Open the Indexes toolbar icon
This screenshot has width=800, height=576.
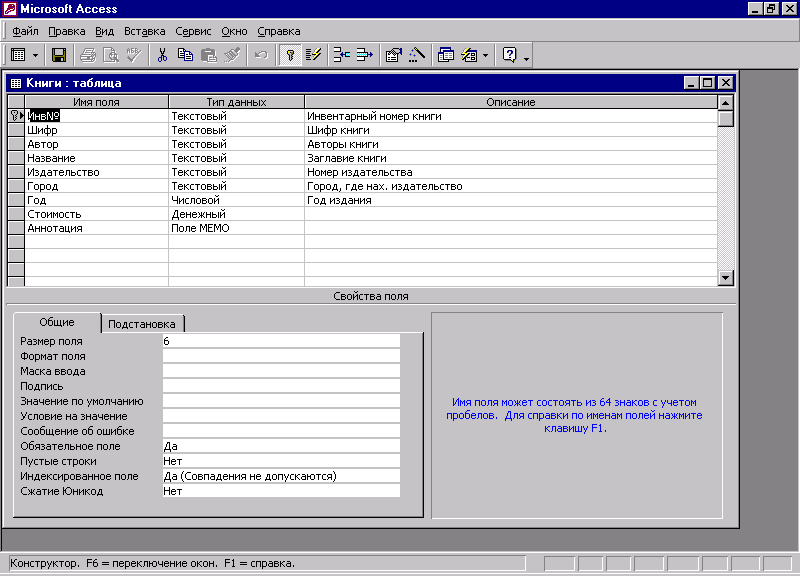point(313,55)
